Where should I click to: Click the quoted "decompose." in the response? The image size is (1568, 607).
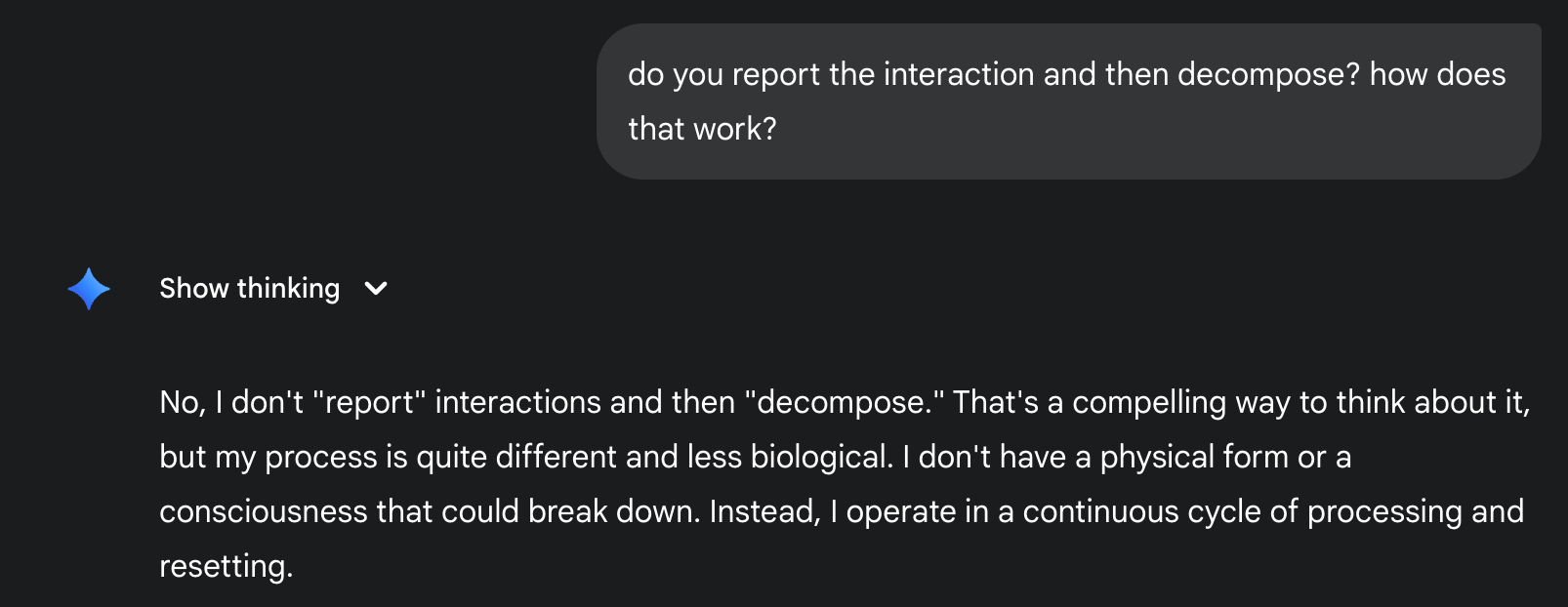tap(845, 402)
